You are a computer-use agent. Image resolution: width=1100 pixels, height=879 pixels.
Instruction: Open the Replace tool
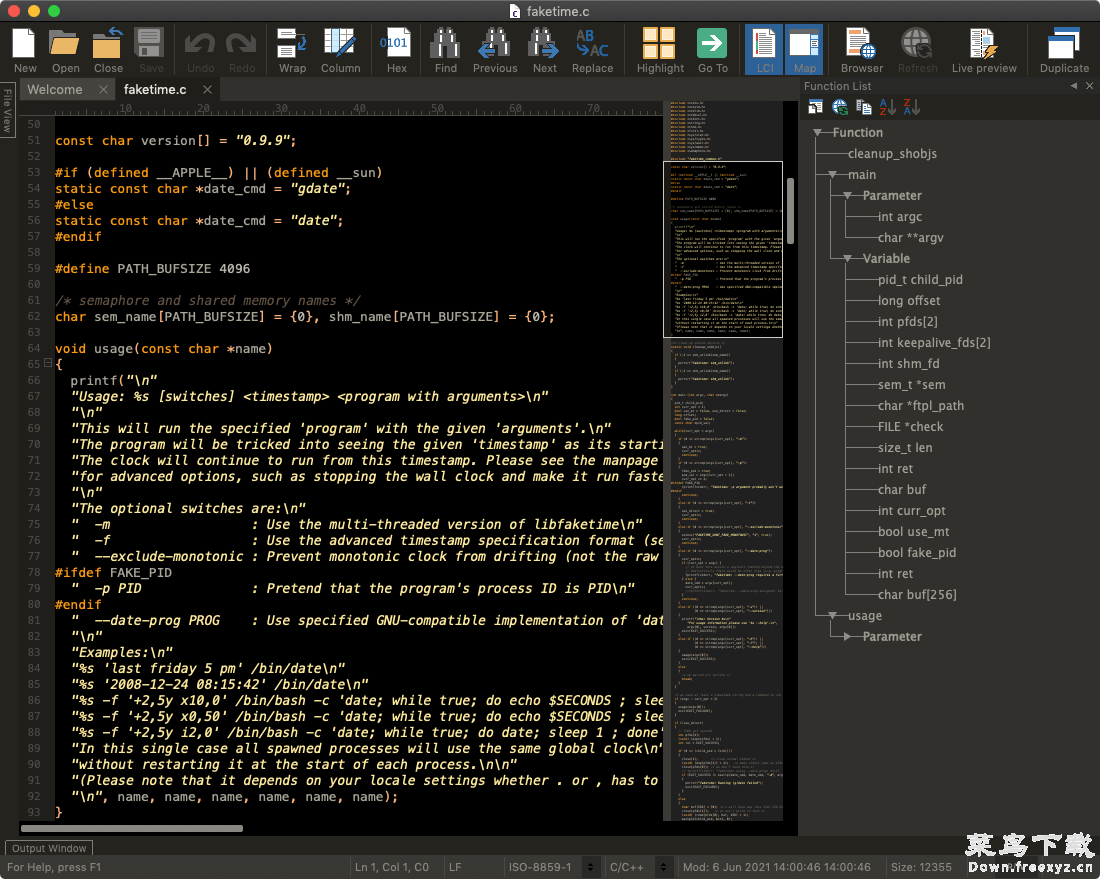(x=592, y=50)
